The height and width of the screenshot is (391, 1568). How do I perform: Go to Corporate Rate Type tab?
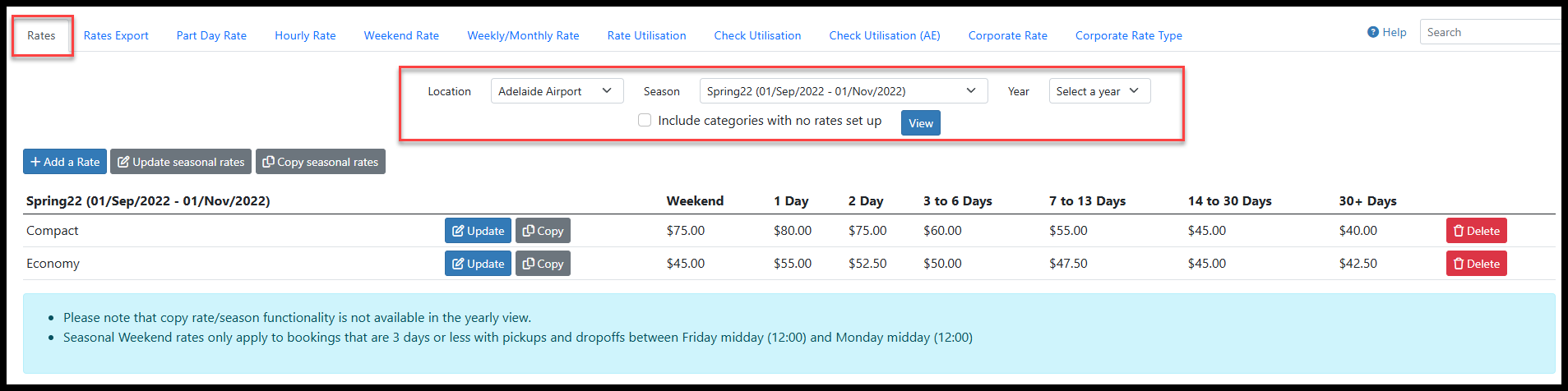tap(1129, 35)
